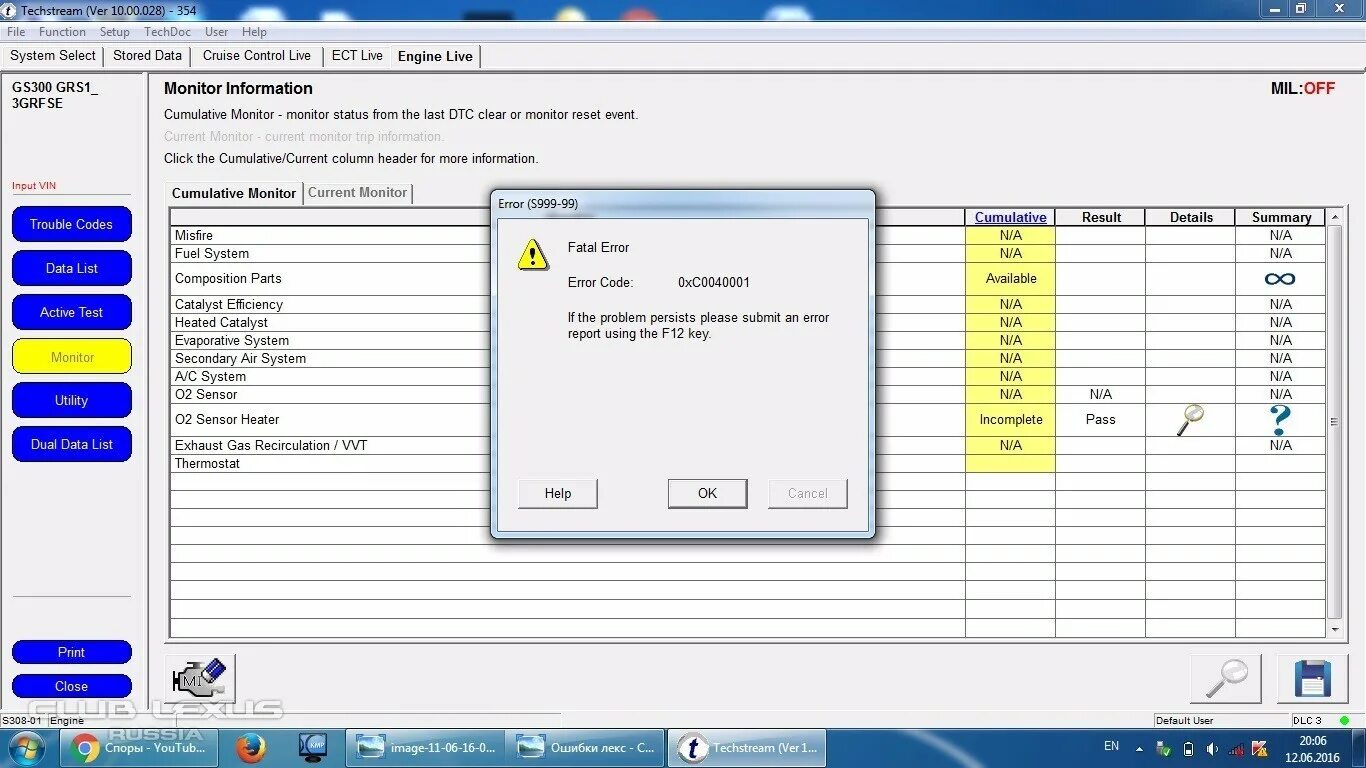Click Available cell for Composition Parts
Screen dimensions: 1366x768
click(1010, 279)
